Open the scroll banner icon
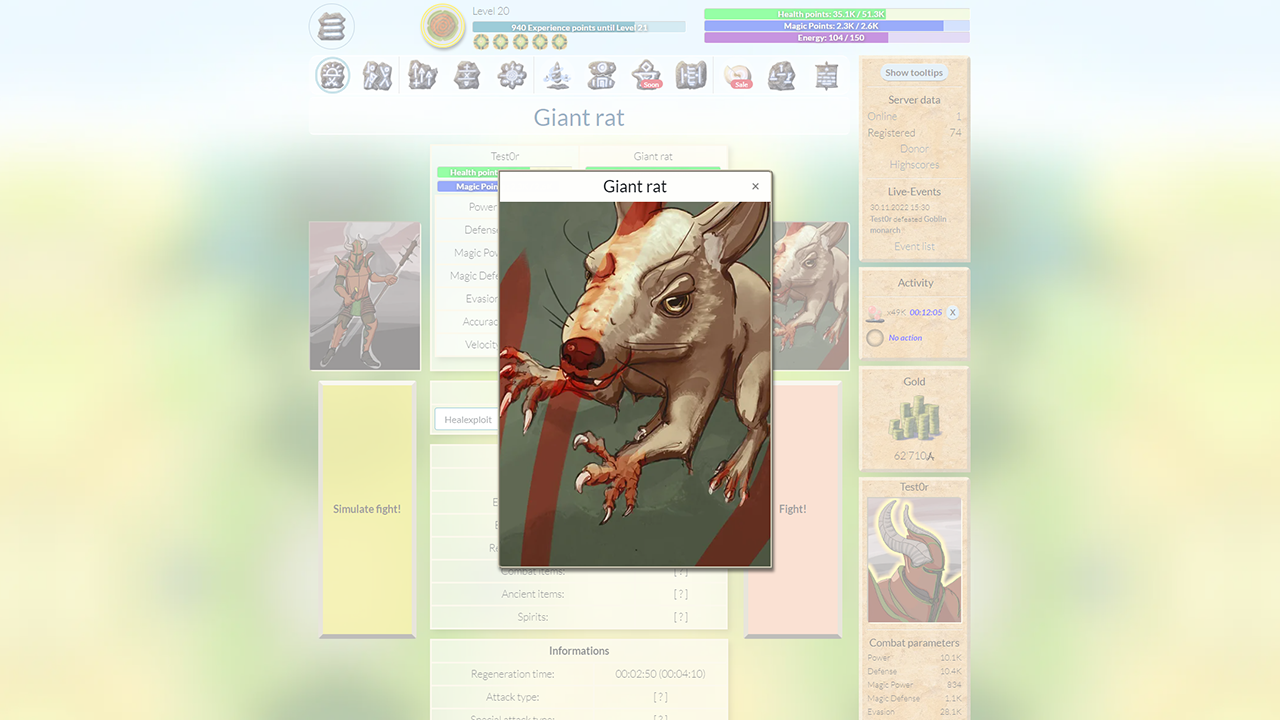 point(826,76)
